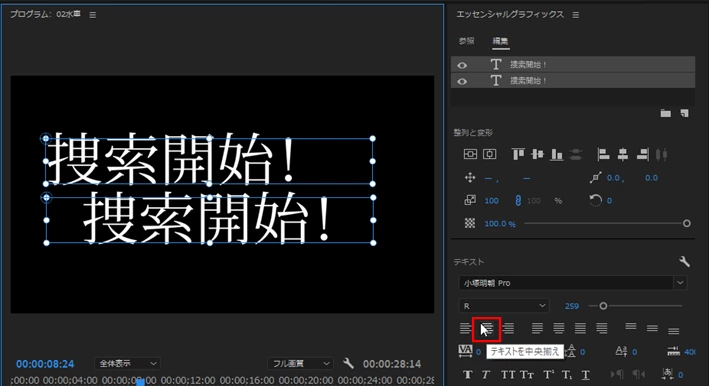Click the current timecode 00:00:08:24

[45, 364]
